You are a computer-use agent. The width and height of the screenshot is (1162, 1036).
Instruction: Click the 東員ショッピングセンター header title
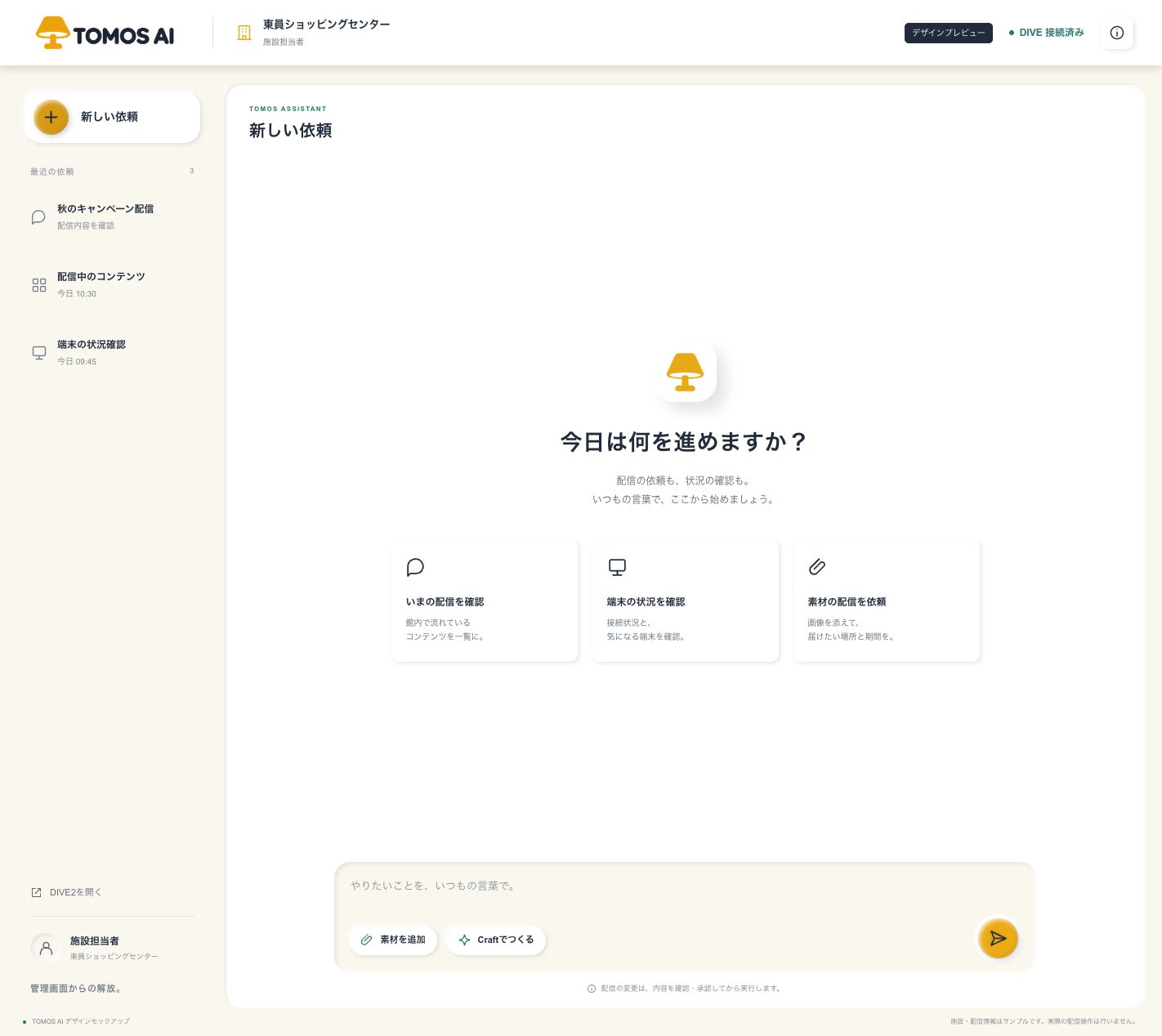point(327,25)
